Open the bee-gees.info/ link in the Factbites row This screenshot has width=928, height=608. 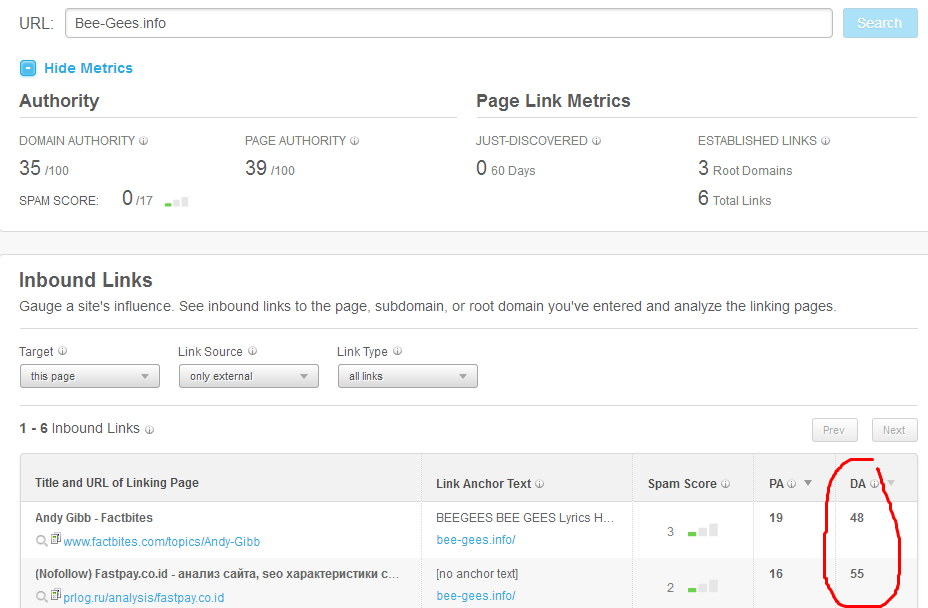click(476, 540)
